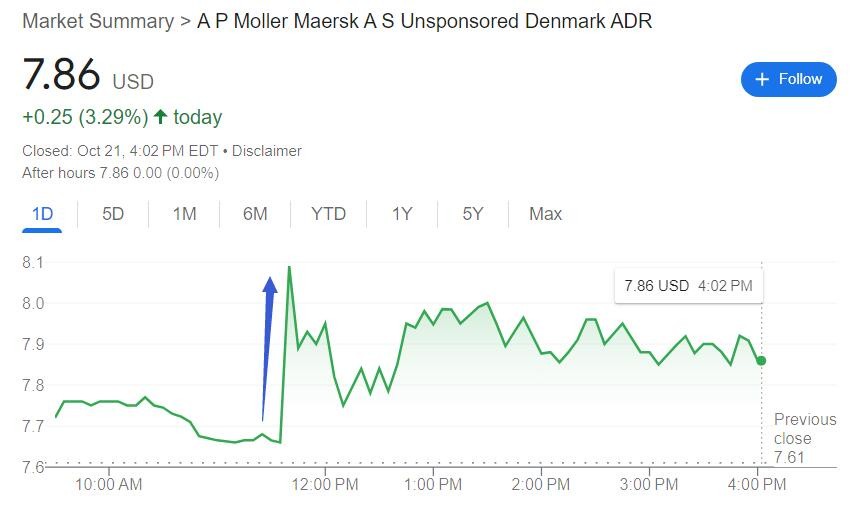Select the 1D range tab

coord(42,214)
